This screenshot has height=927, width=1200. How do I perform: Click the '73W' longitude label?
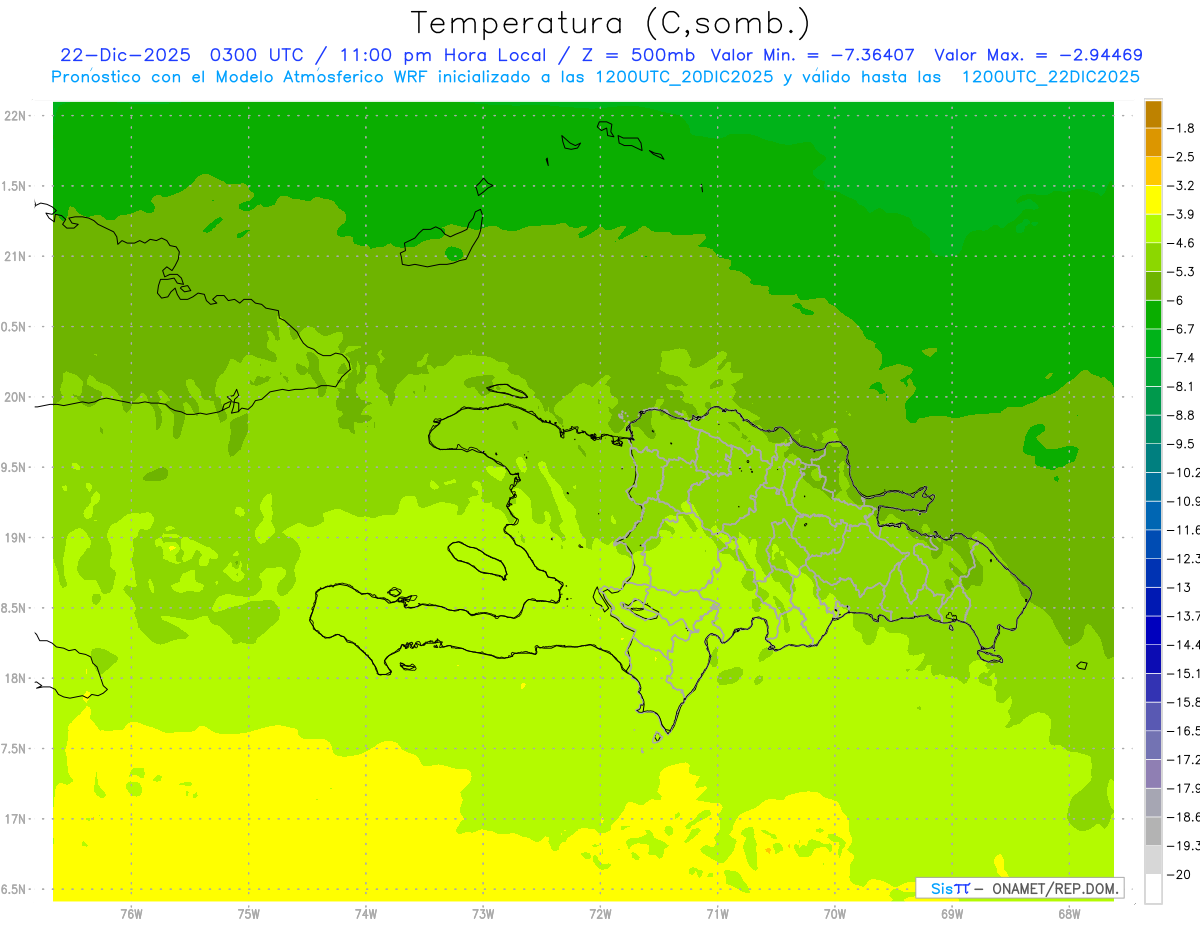click(x=483, y=913)
